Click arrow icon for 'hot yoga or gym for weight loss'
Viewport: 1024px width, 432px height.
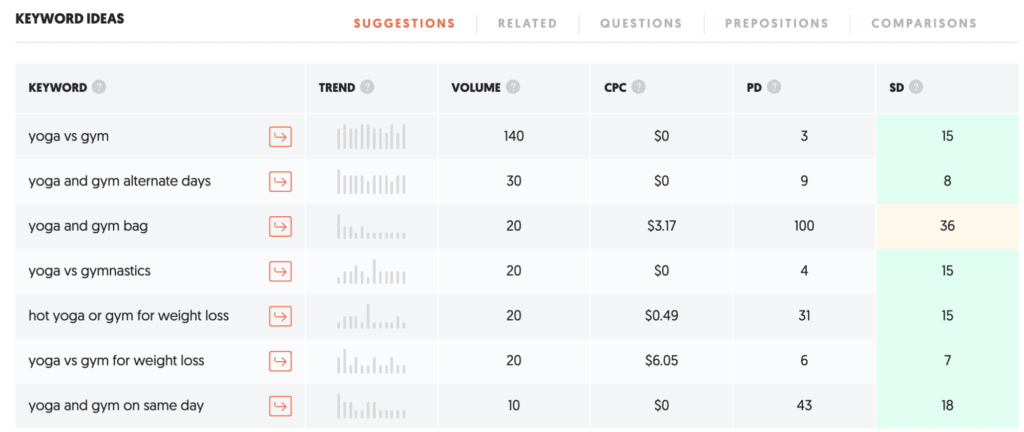click(280, 316)
